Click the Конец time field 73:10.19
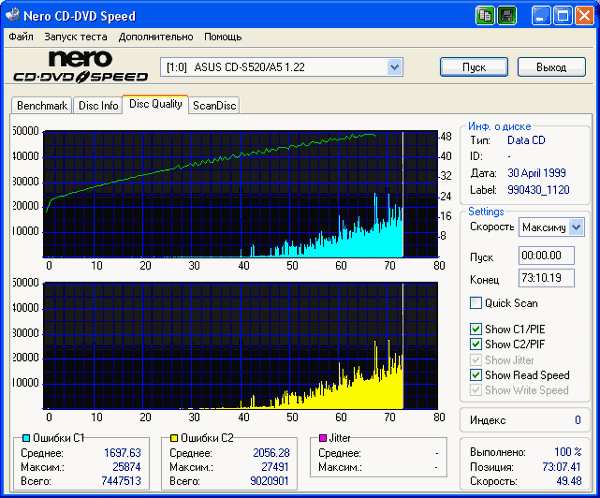600x498 pixels. 546,278
